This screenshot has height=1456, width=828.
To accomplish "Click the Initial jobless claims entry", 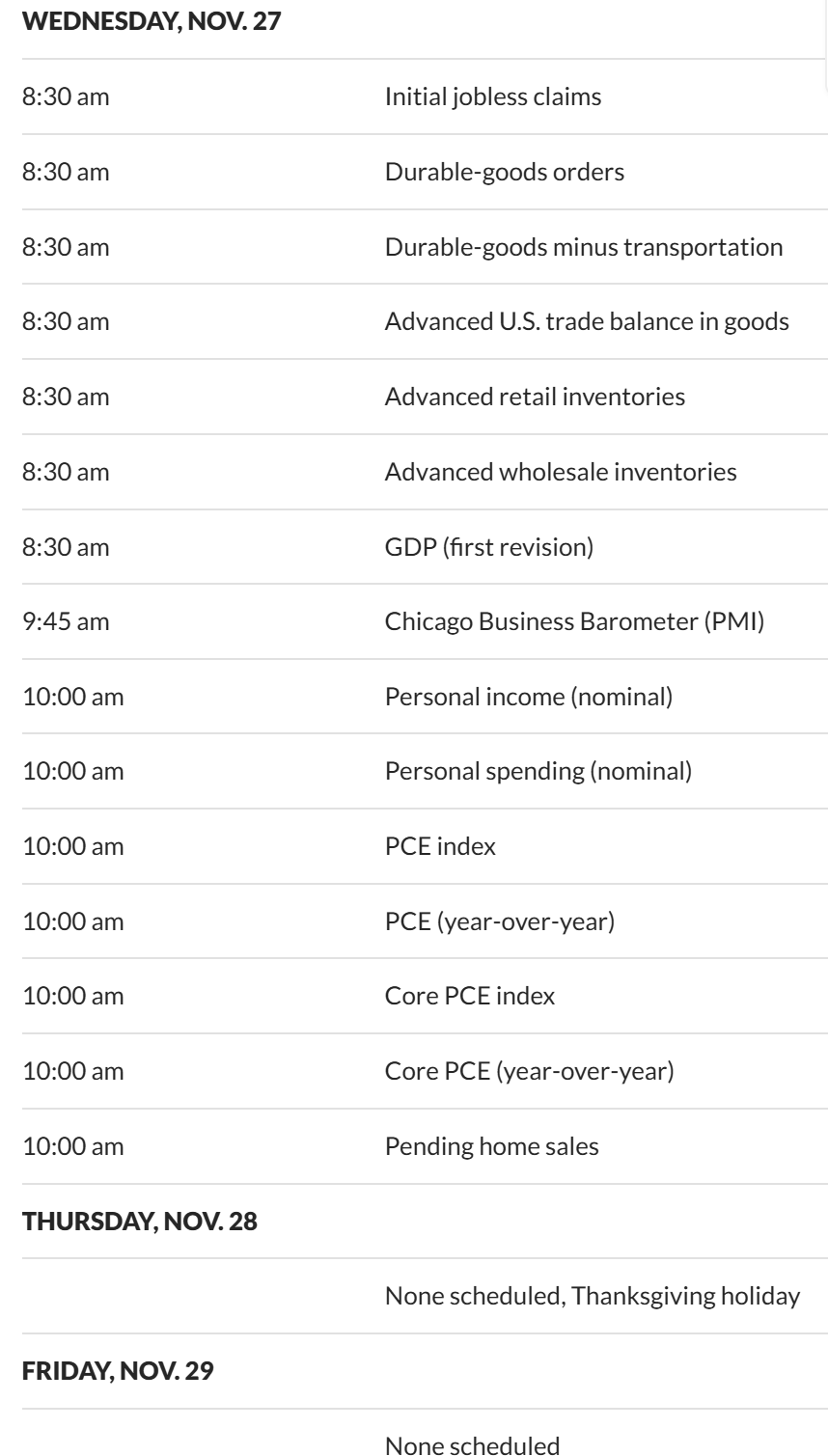I will 492,96.
